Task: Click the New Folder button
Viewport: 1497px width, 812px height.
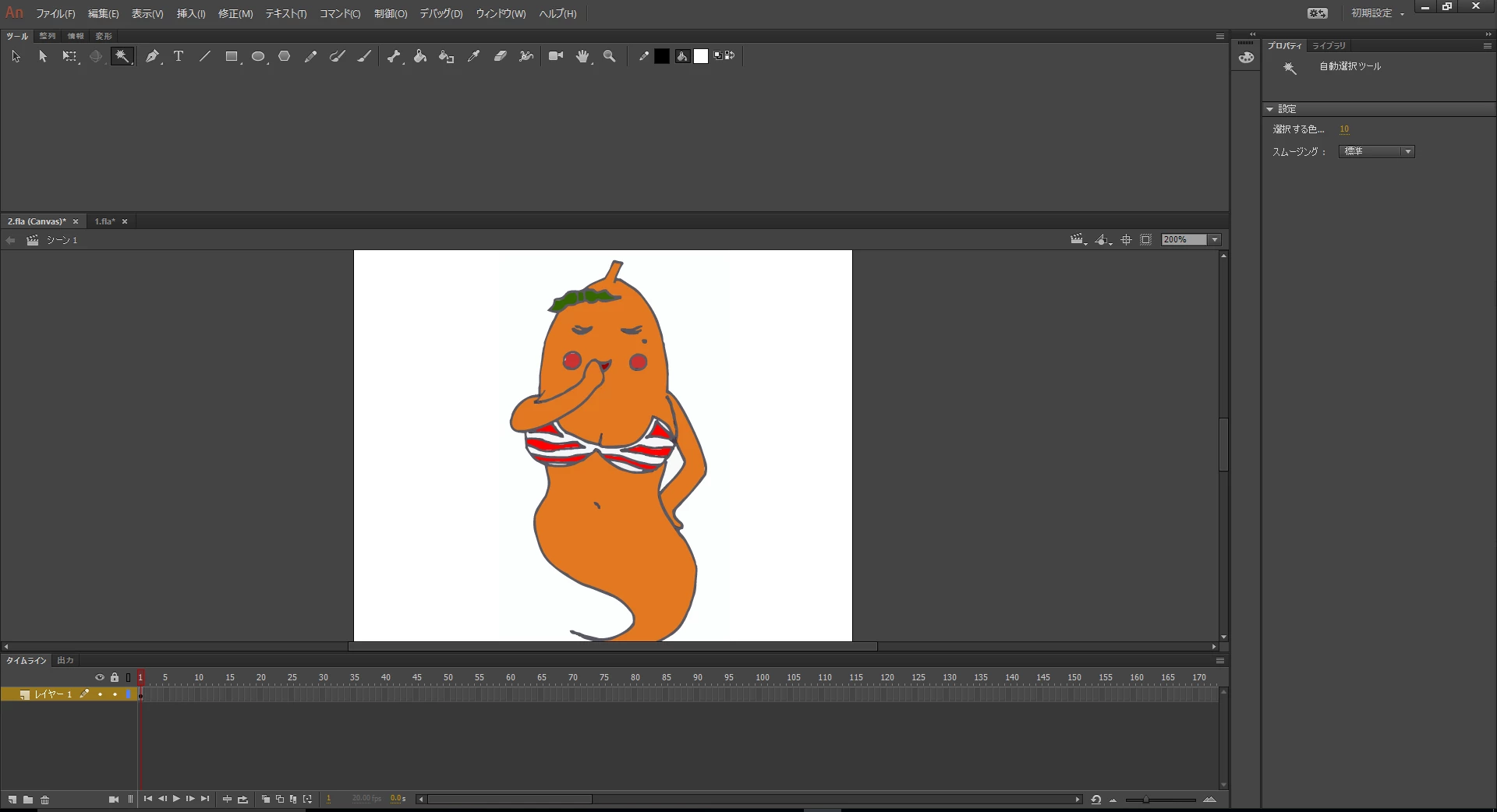Action: pos(28,800)
